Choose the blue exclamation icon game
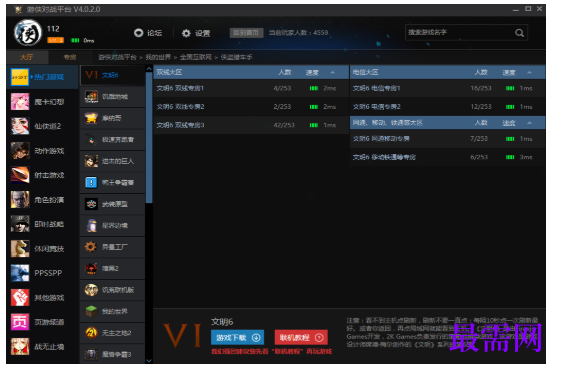 [x=92, y=183]
